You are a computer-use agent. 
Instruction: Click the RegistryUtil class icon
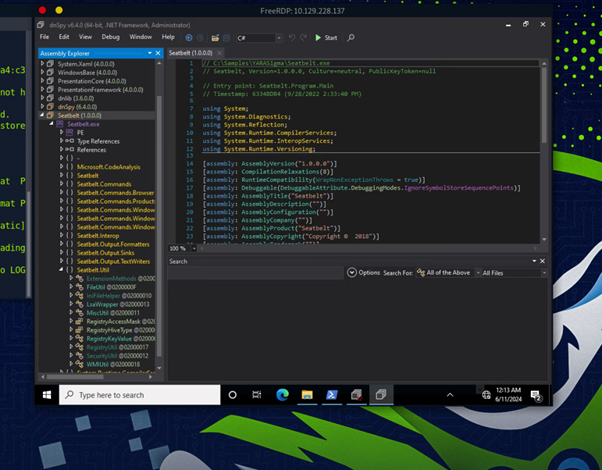coord(79,347)
